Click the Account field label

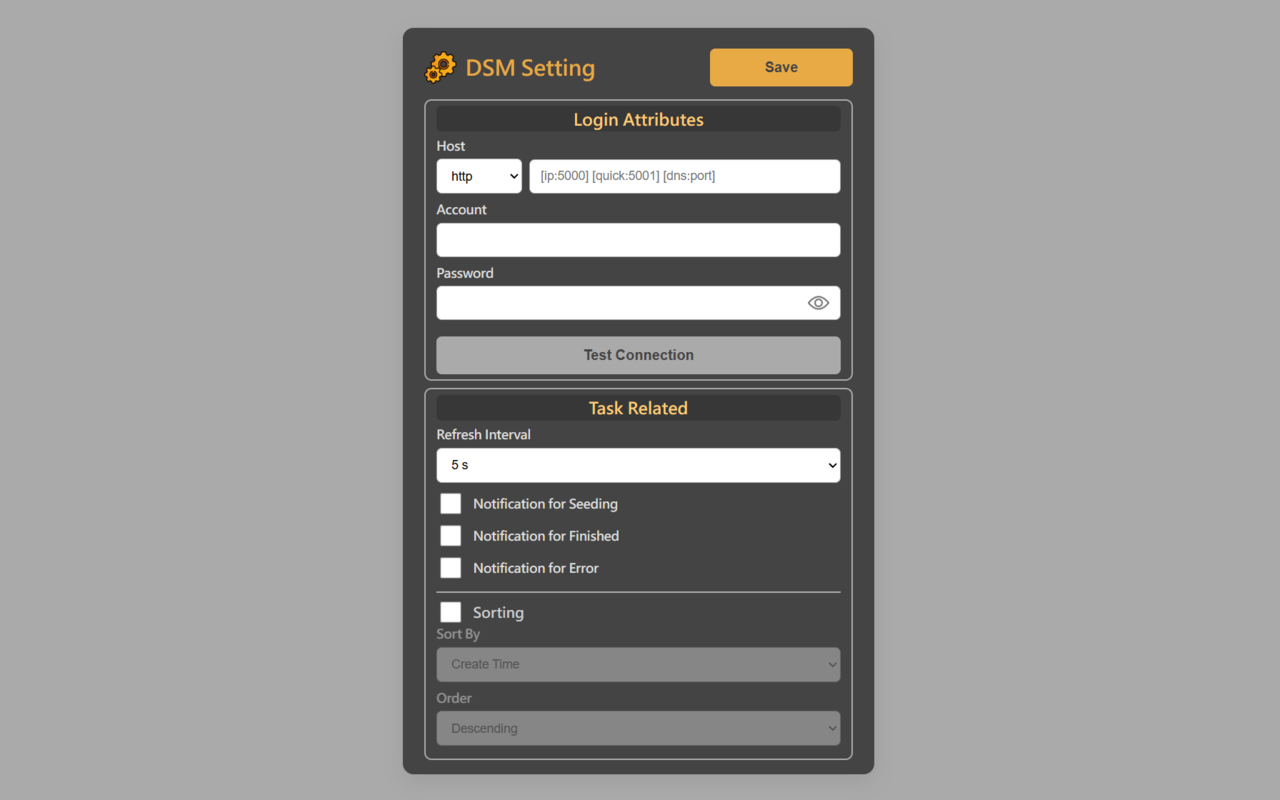pos(462,210)
